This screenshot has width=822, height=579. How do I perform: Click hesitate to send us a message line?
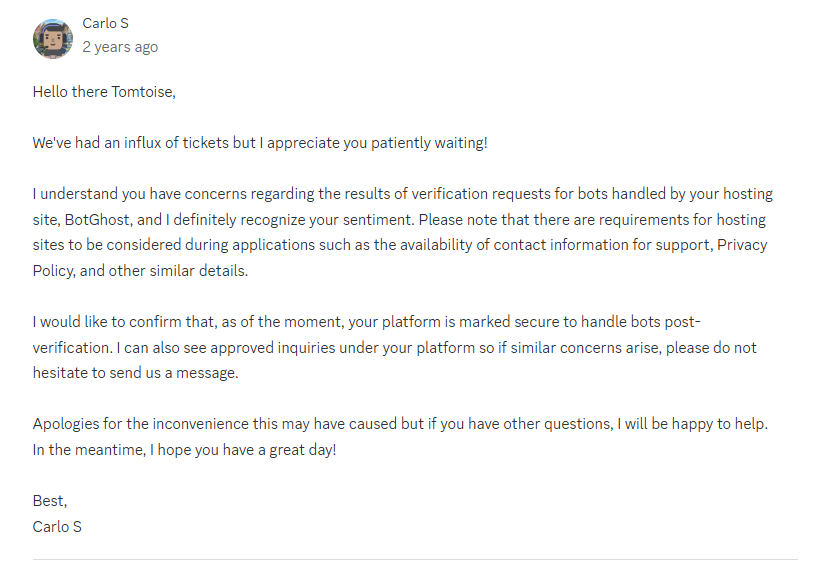135,373
